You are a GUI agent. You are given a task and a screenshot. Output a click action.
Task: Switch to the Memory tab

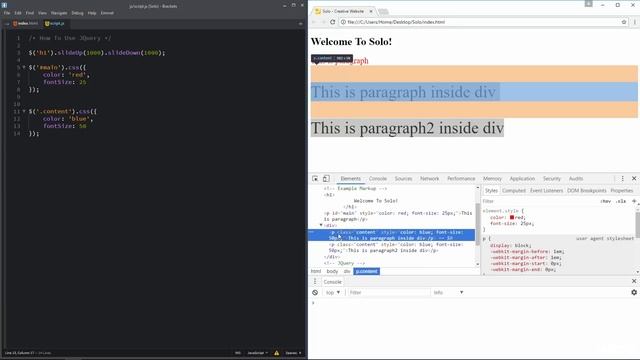(x=492, y=179)
